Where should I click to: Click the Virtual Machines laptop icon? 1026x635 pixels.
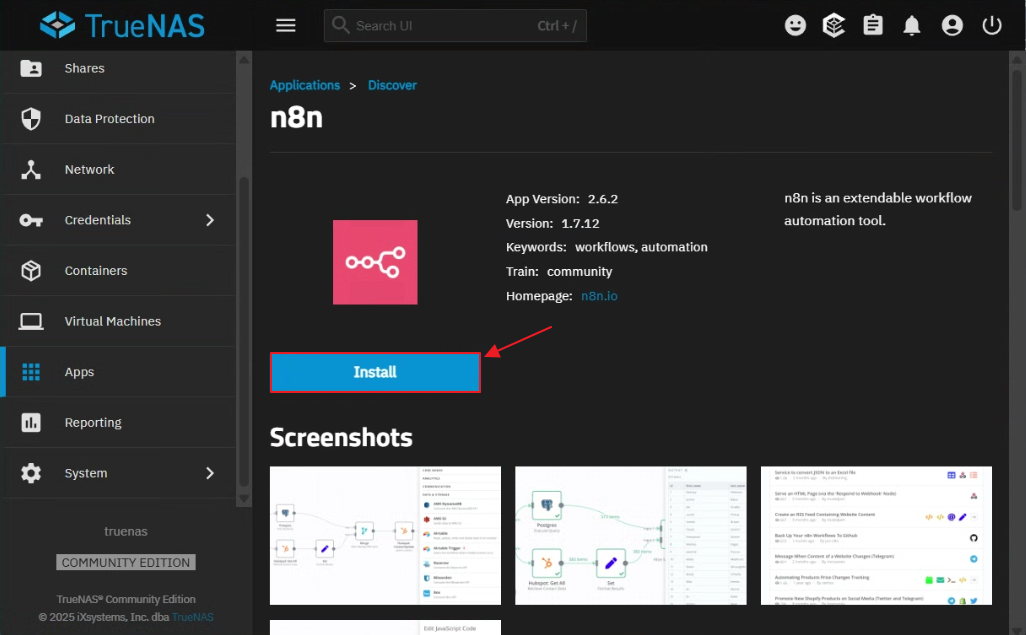tap(31, 321)
